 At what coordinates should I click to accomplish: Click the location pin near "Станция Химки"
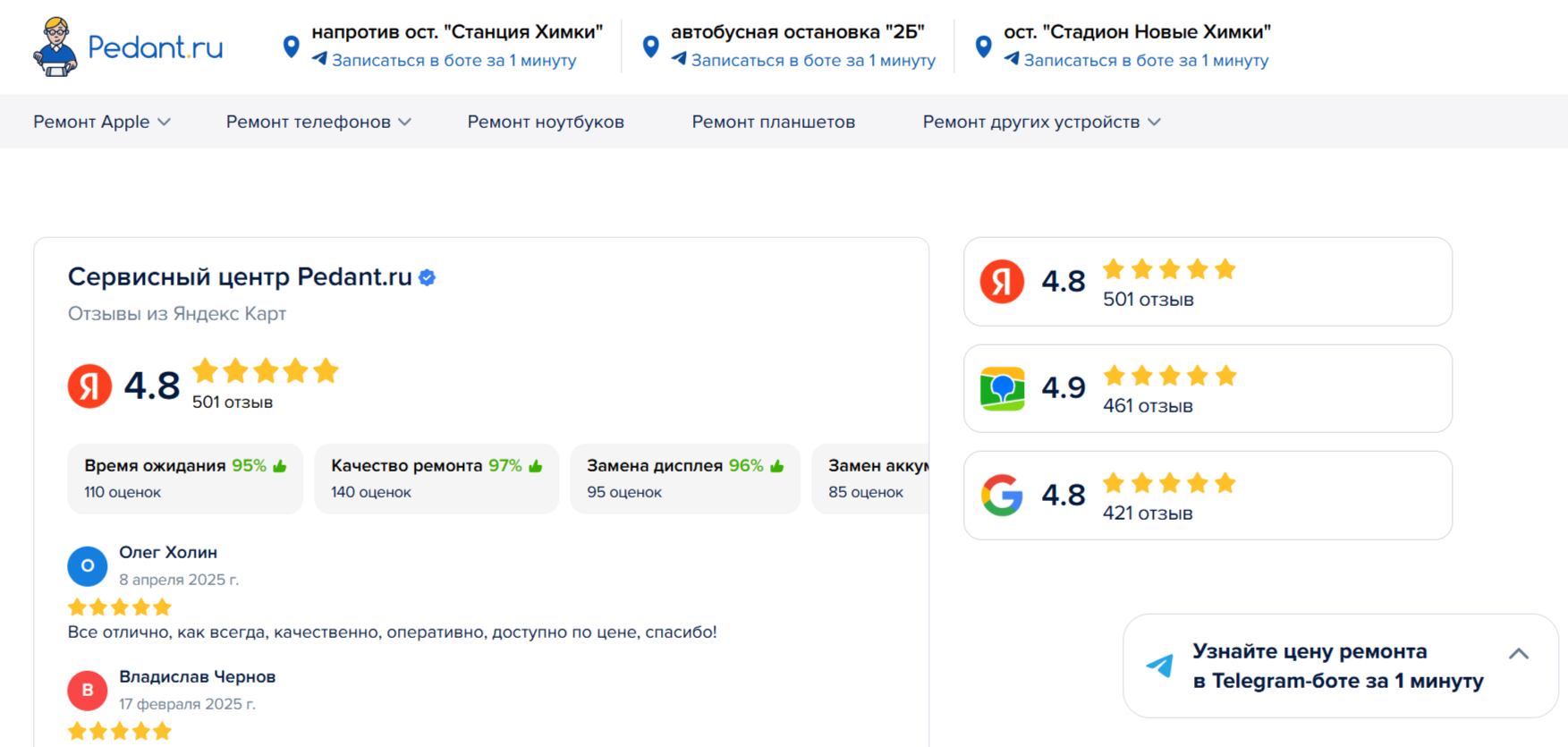click(x=291, y=47)
